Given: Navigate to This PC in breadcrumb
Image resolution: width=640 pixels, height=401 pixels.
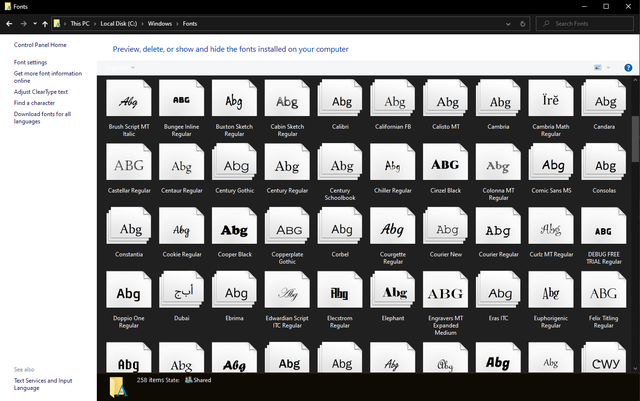Looking at the screenshot, I should [80, 24].
